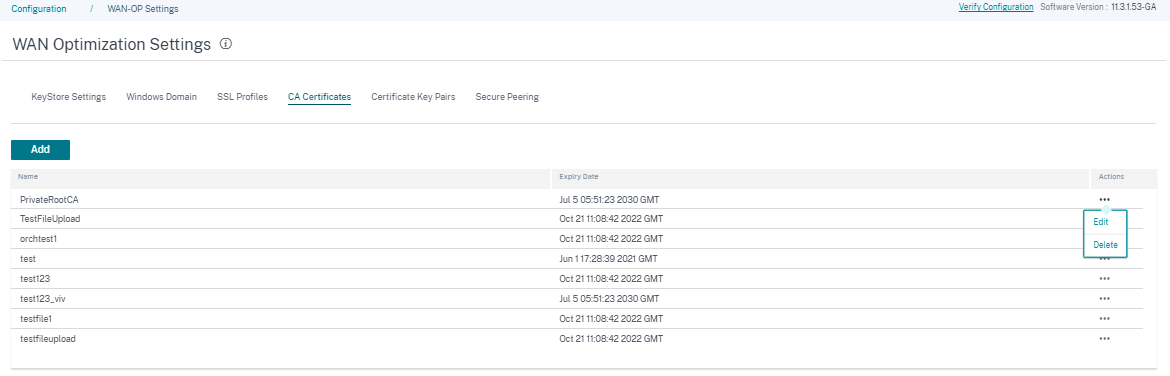Screen dimensions: 1170x376
Task: Select the lowercase testfileupload certificate name
Action: pyautogui.click(x=48, y=339)
